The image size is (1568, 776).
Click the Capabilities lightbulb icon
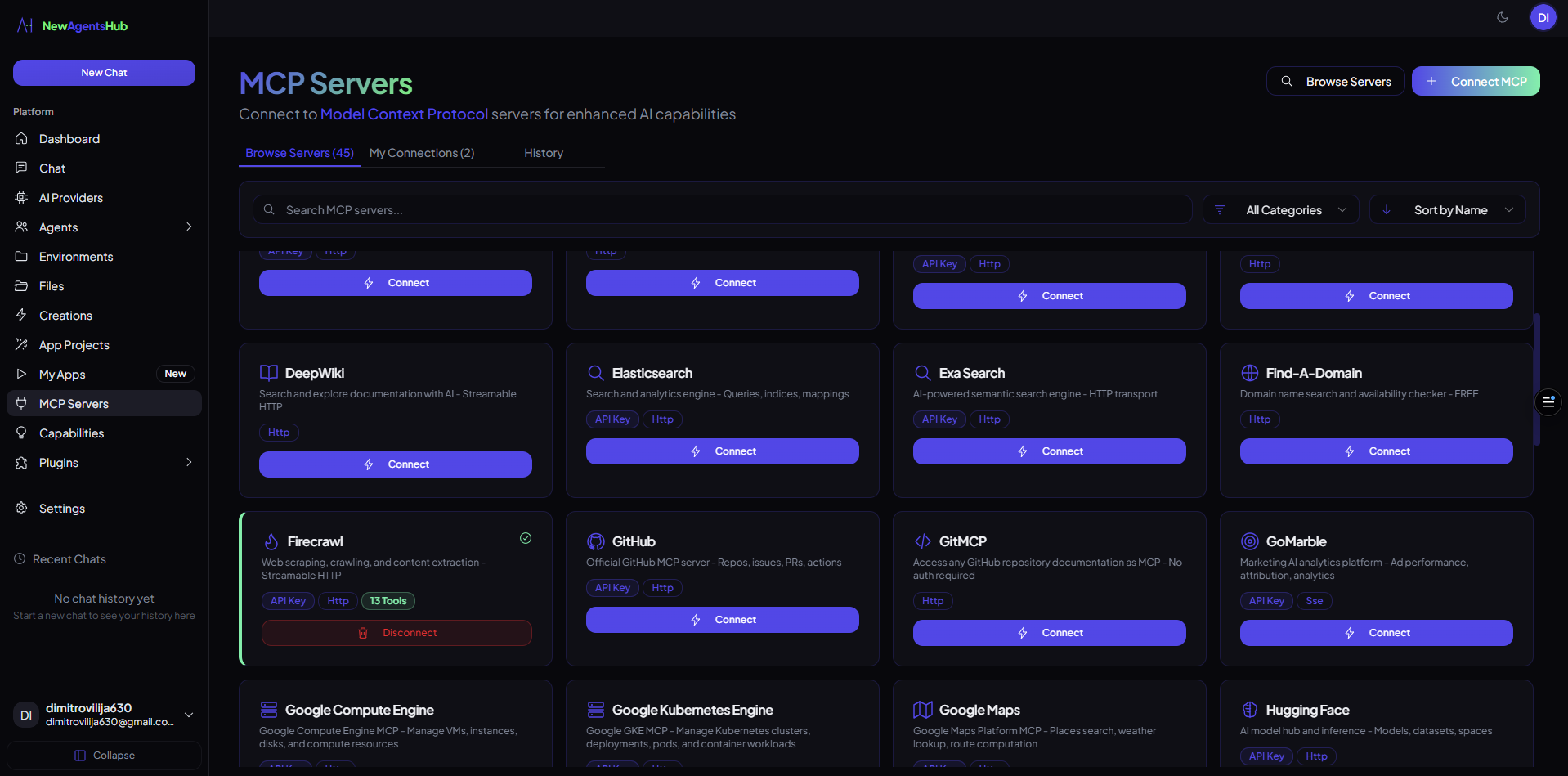(x=21, y=433)
